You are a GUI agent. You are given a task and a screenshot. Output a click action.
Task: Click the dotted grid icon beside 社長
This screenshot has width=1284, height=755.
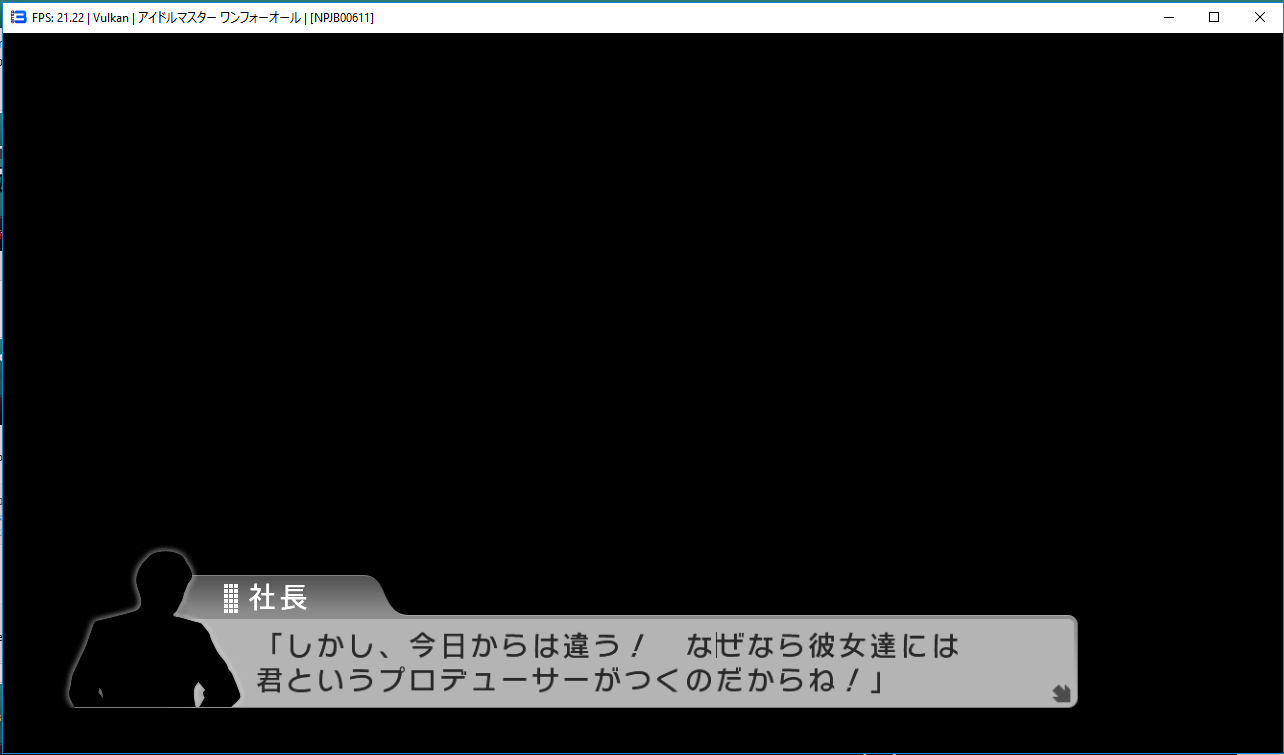(x=231, y=598)
